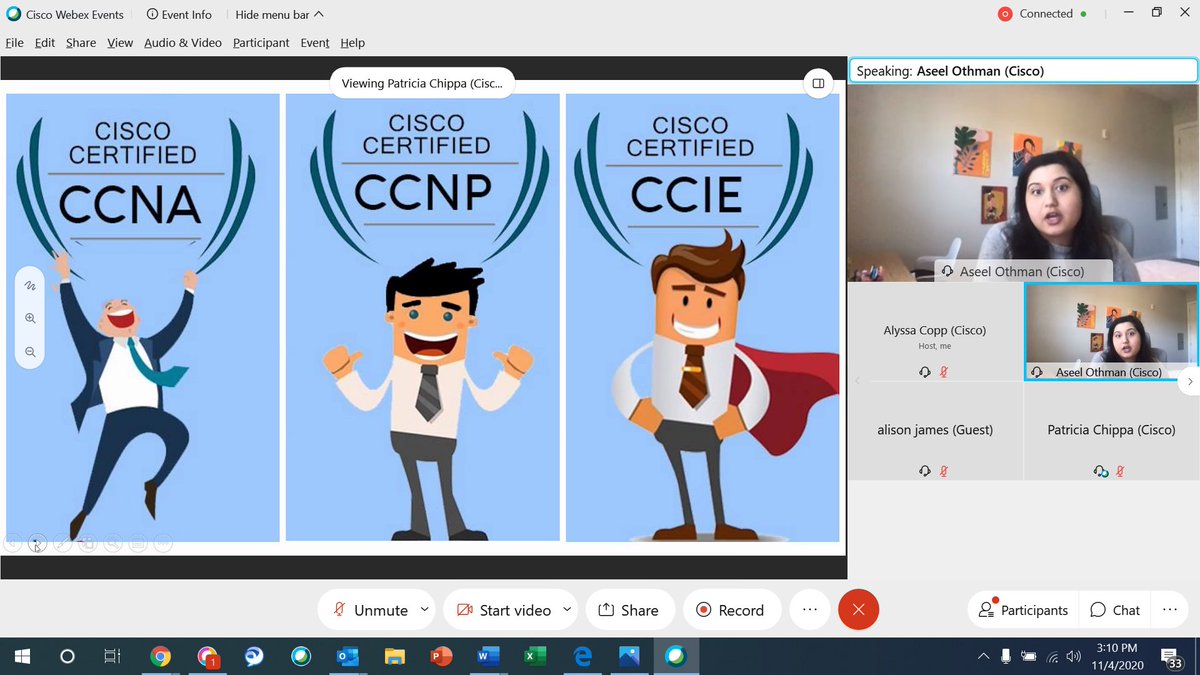
Task: Show next participants with the right arrow
Action: [x=1190, y=381]
